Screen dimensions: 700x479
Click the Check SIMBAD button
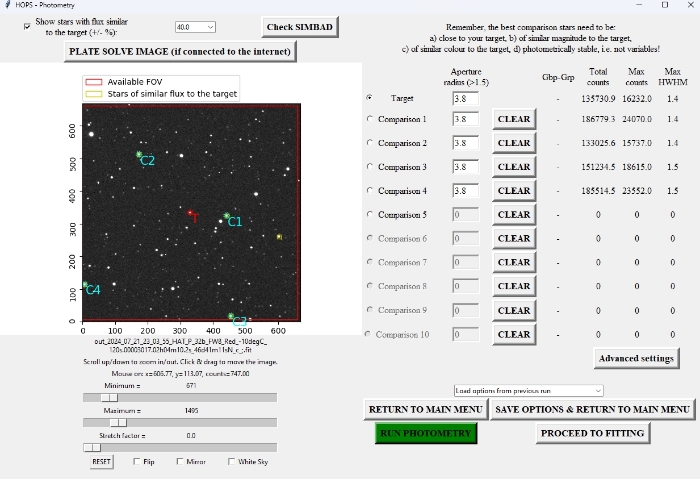tap(301, 26)
